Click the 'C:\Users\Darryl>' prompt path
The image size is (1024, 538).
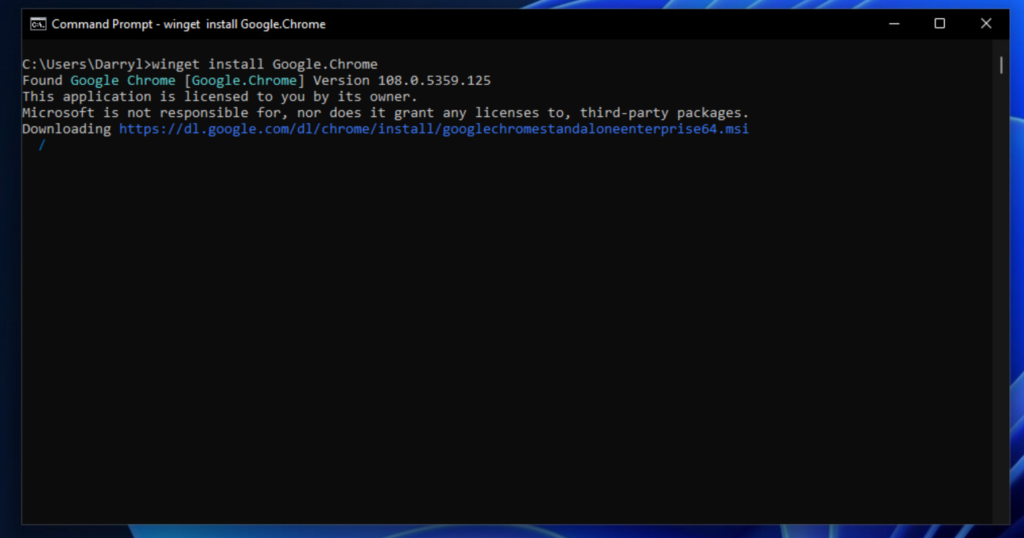(86, 64)
